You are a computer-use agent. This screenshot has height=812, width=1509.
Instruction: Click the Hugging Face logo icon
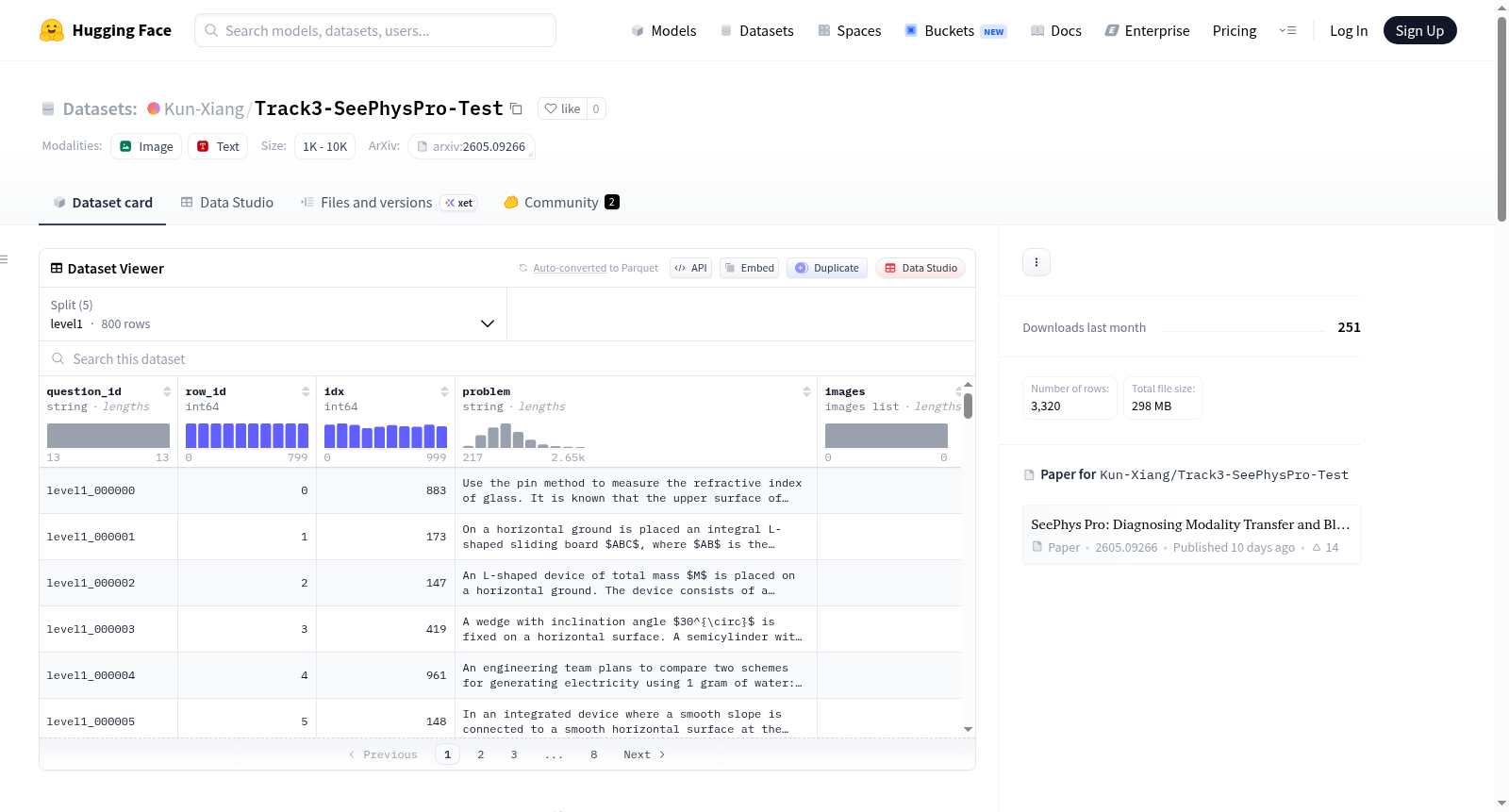[x=52, y=30]
